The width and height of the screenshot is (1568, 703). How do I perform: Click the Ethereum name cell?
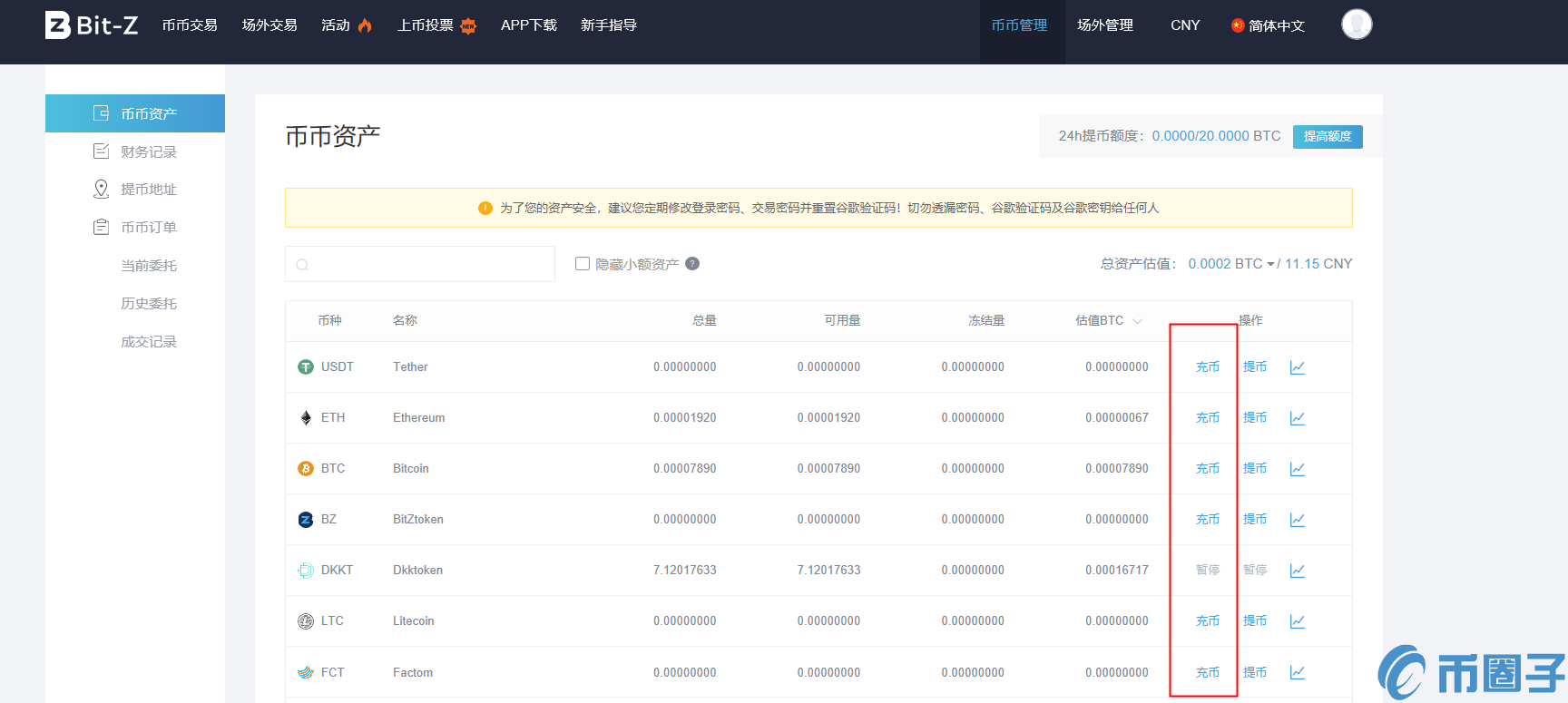click(x=419, y=418)
